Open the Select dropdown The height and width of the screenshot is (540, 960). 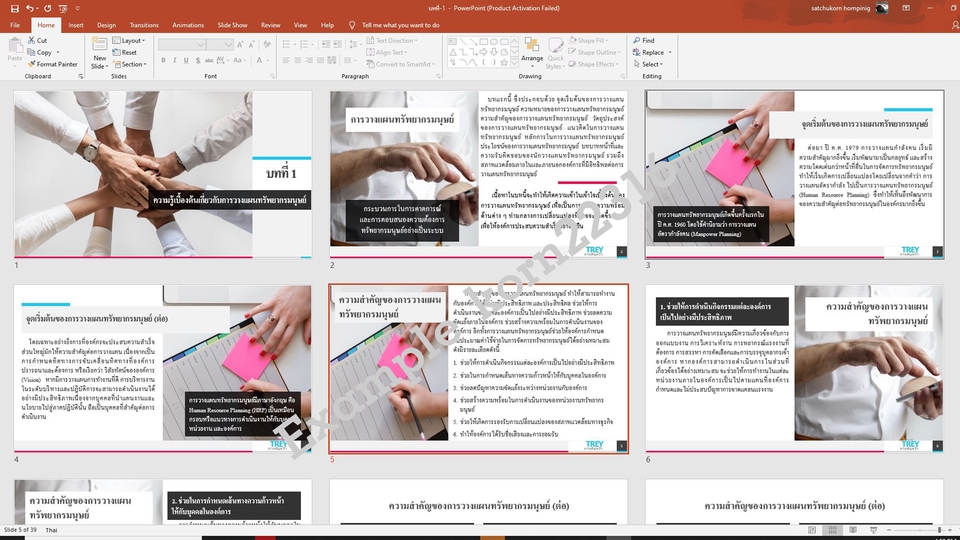(x=648, y=64)
